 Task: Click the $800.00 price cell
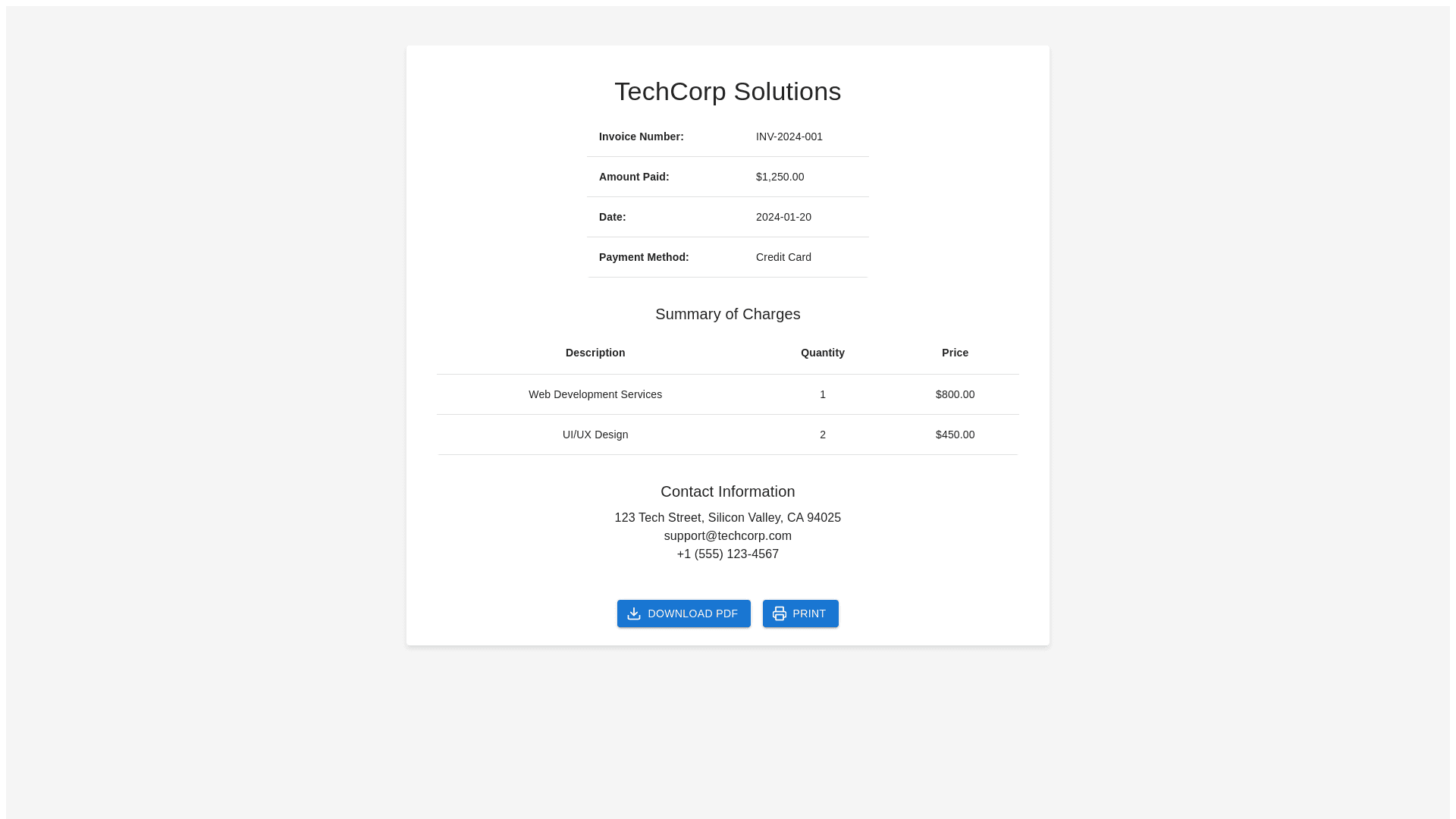[x=955, y=394]
